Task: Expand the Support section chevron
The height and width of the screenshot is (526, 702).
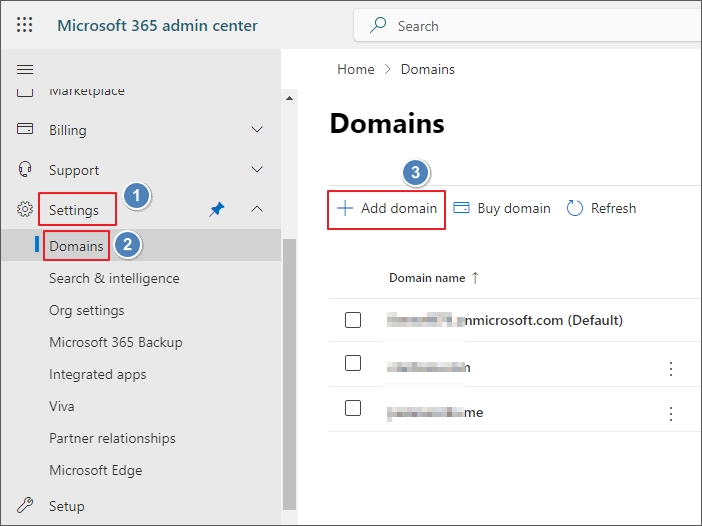Action: pos(257,169)
